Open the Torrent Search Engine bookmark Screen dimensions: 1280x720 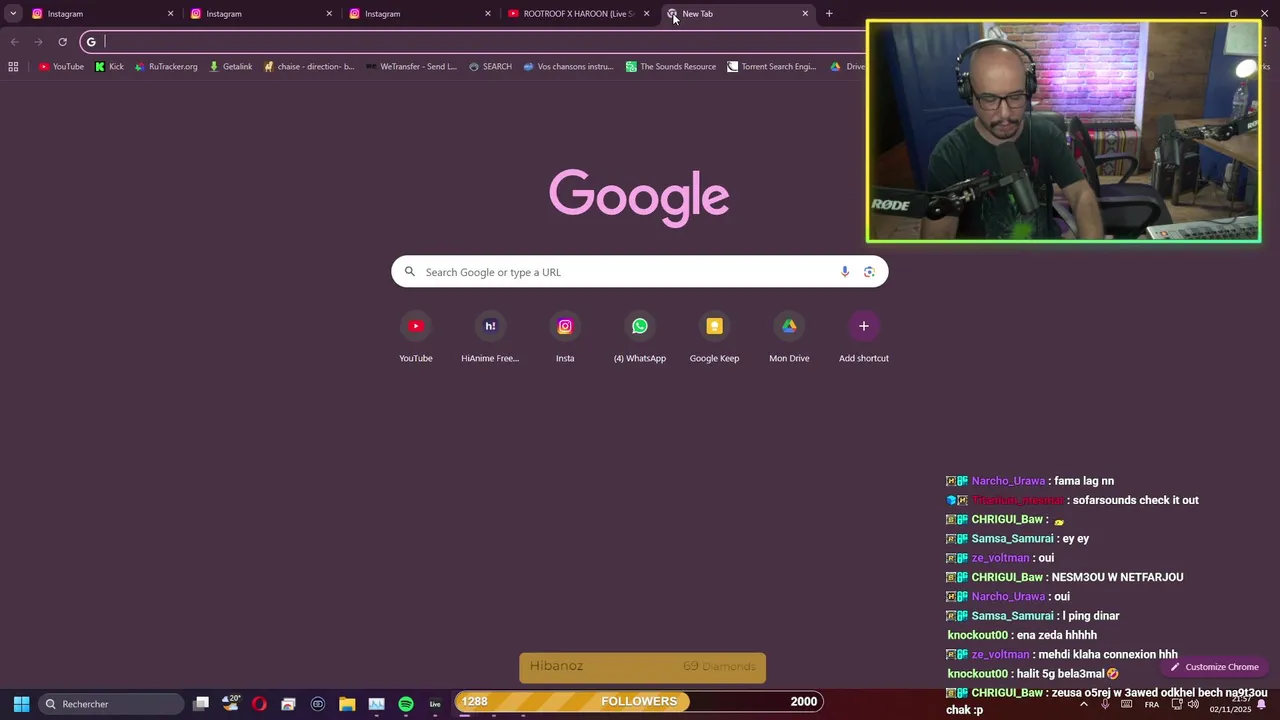[x=772, y=67]
